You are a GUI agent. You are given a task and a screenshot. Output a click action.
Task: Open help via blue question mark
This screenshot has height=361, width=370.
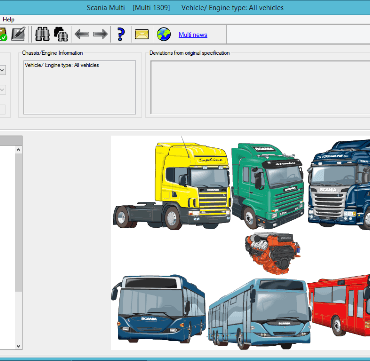click(x=121, y=34)
